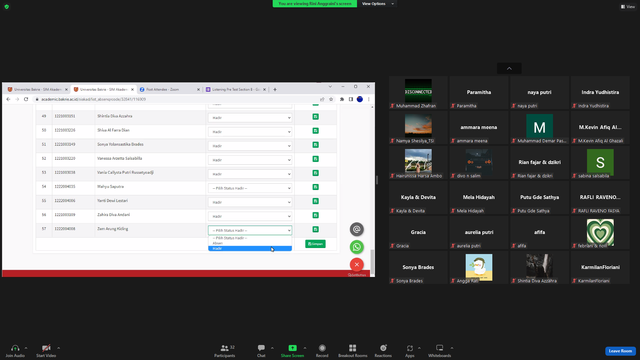
Task: Open status dropdown for Wahyu Saputra
Action: [250, 188]
